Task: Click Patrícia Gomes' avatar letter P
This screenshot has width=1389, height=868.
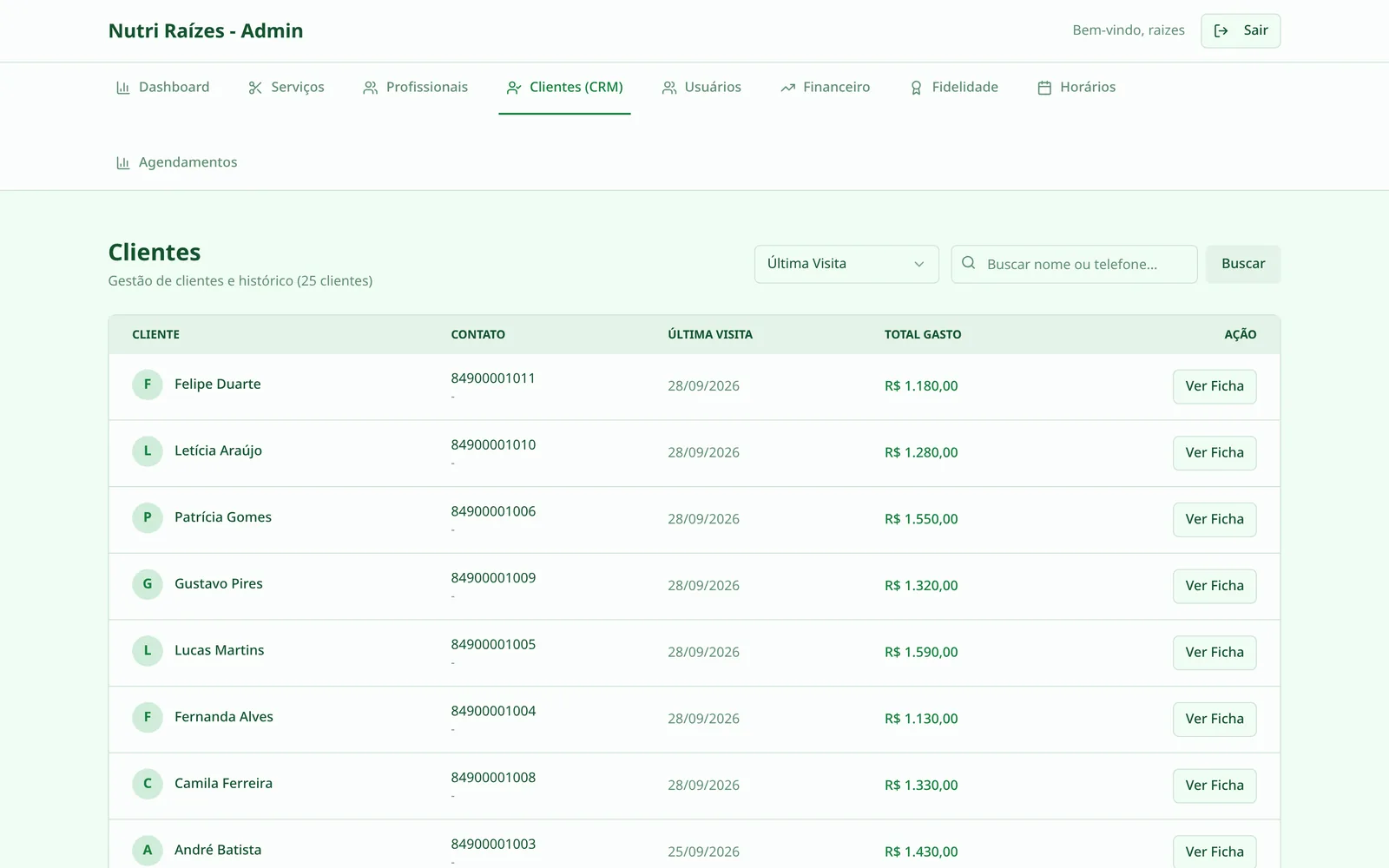Action: point(148,517)
